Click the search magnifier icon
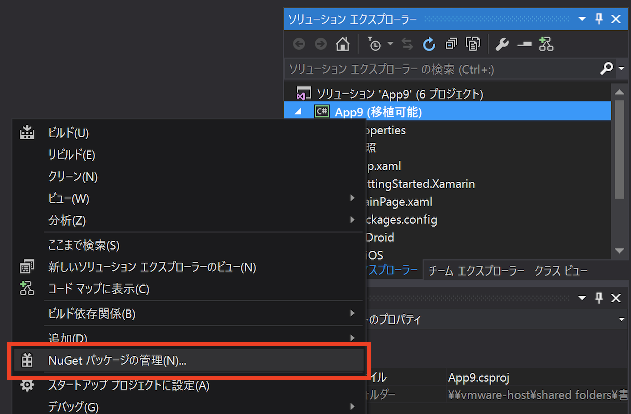631x414 pixels. coord(606,69)
